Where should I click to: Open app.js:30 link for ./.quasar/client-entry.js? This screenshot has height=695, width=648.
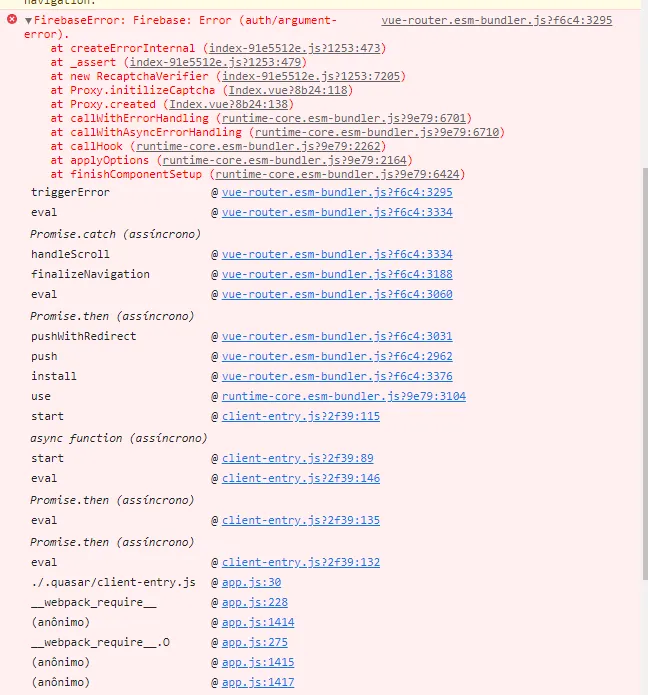251,582
